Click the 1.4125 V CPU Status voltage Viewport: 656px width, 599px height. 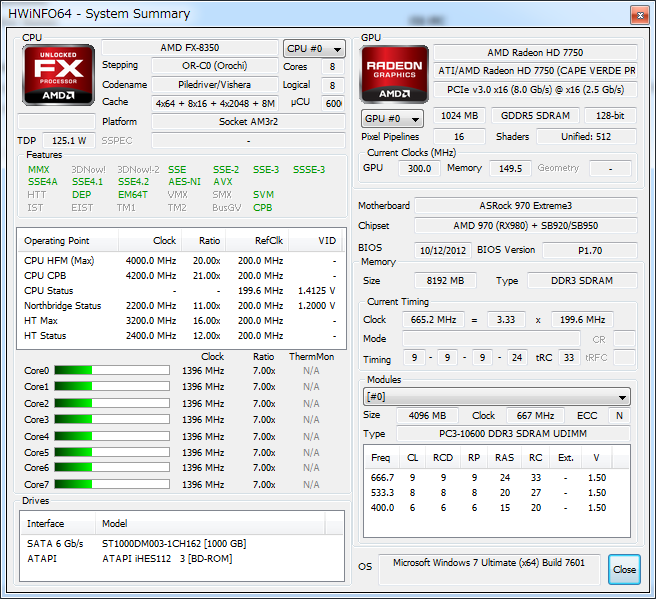click(x=316, y=291)
